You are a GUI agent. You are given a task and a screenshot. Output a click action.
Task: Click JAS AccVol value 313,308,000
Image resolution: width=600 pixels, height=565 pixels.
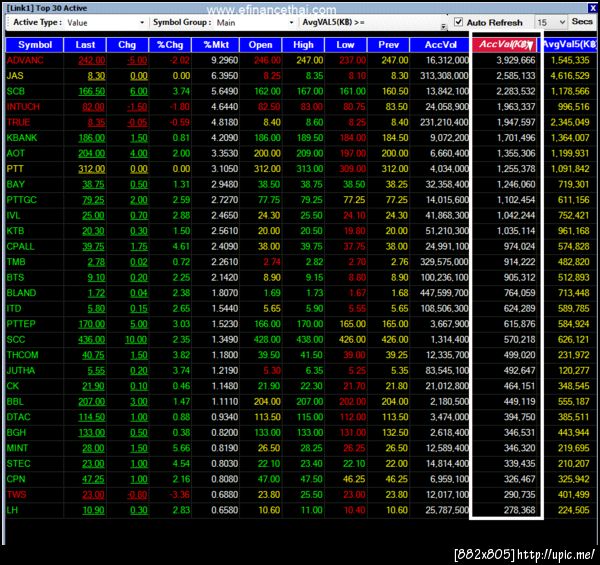444,76
